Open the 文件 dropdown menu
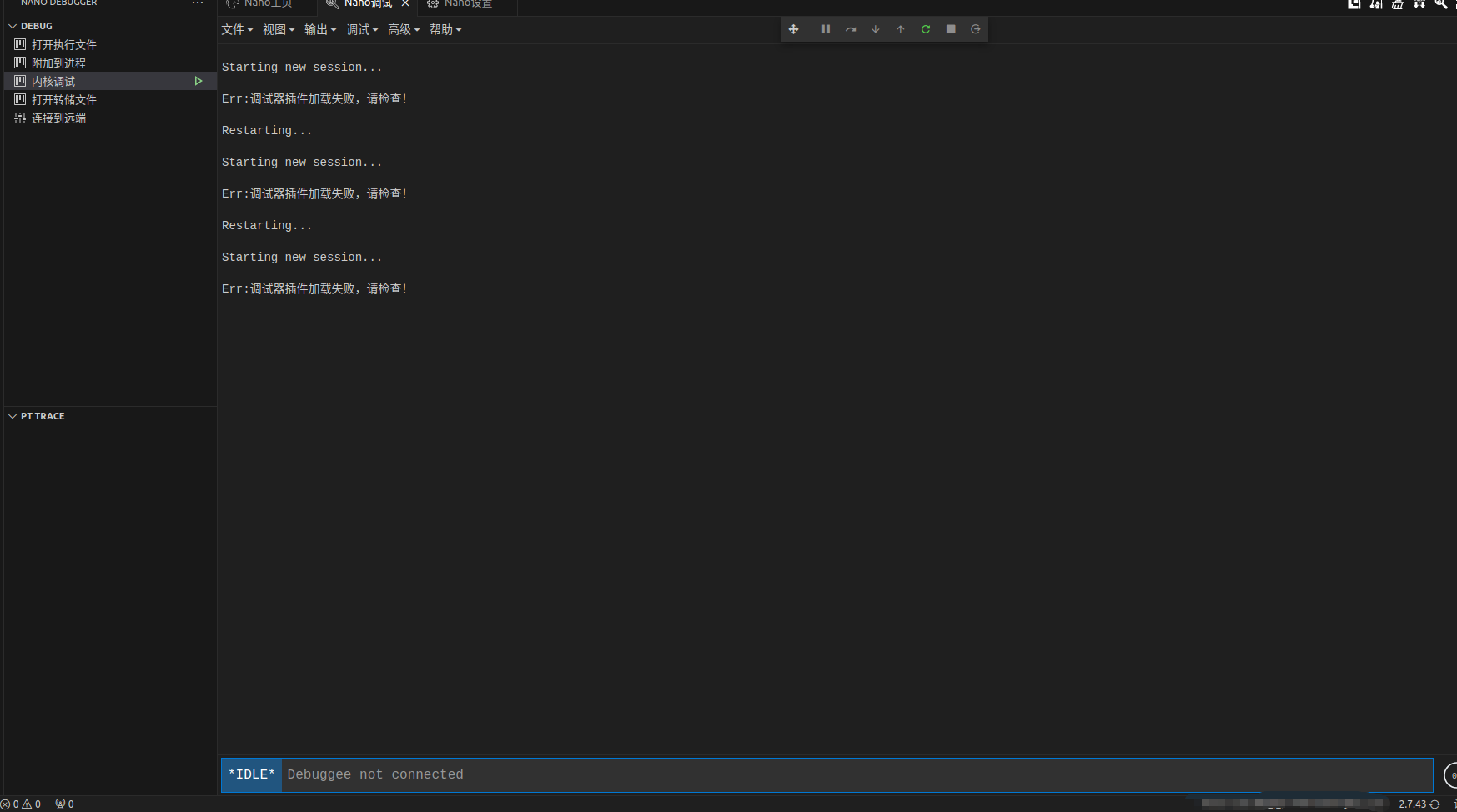 pos(237,30)
